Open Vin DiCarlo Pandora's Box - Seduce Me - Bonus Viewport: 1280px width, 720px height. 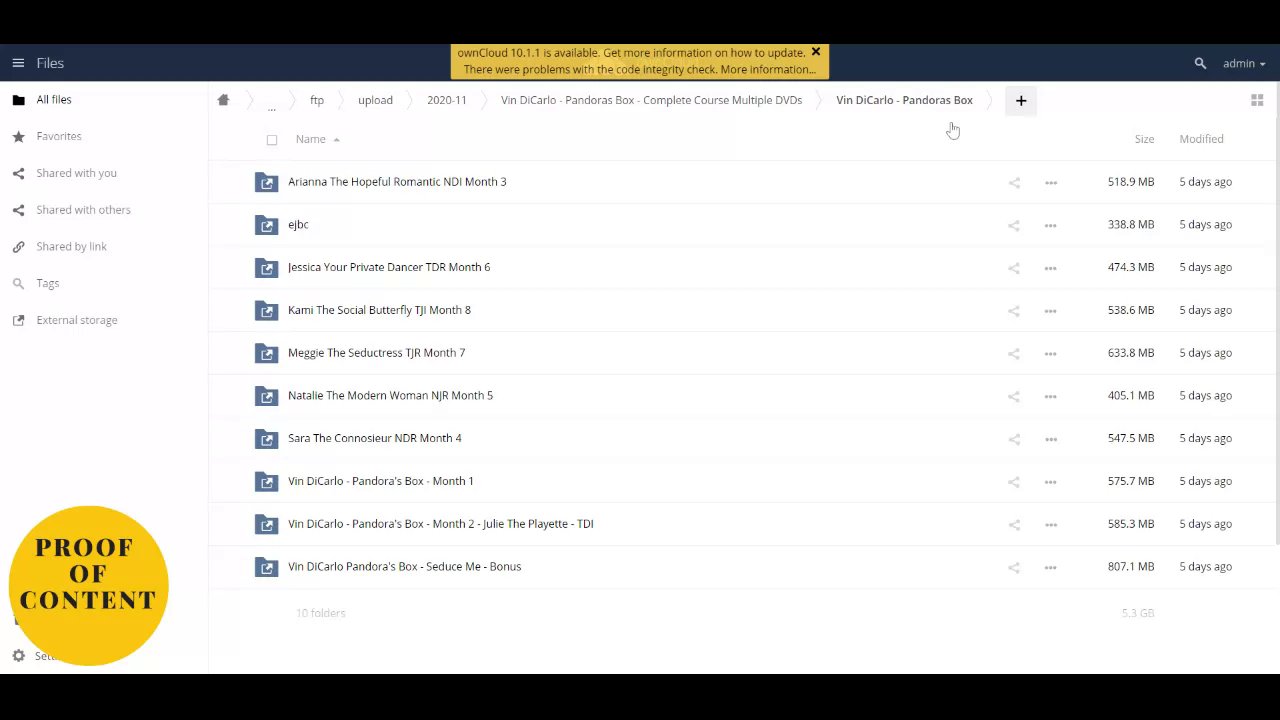pos(404,567)
